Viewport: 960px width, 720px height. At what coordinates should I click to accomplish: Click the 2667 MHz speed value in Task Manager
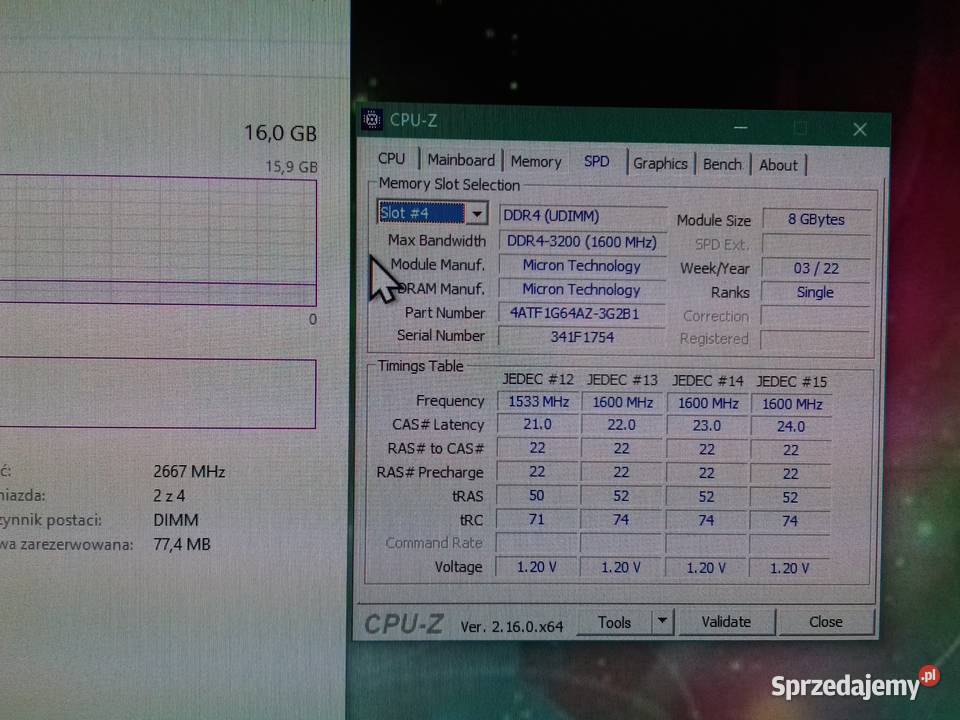point(189,472)
